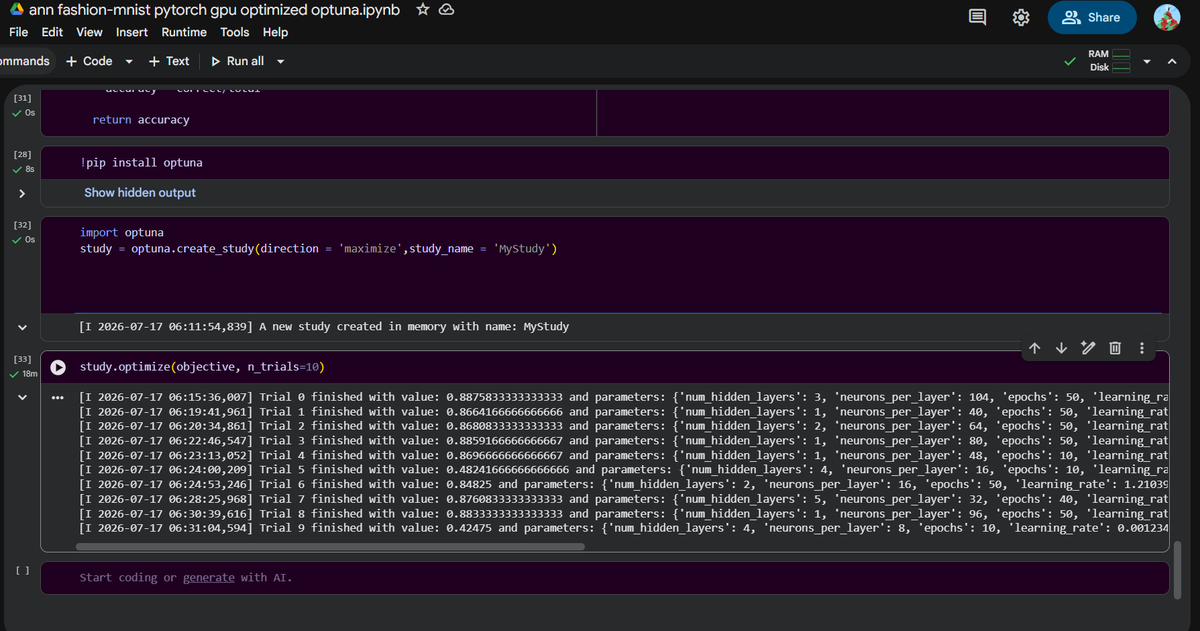The image size is (1200, 631).
Task: Click the Trial 6 finished output line
Action: coord(623,484)
